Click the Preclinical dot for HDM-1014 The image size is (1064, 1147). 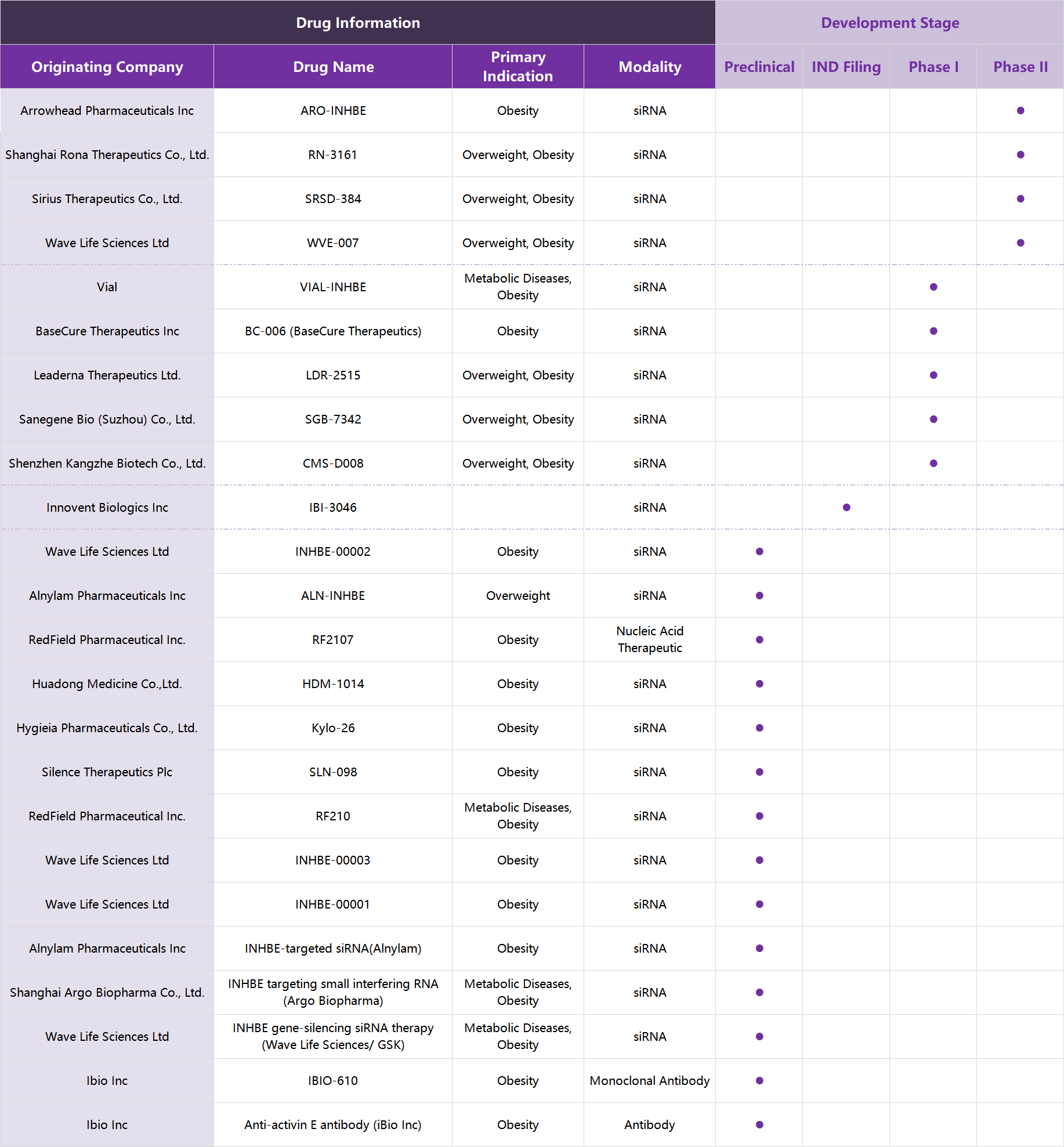click(x=759, y=684)
